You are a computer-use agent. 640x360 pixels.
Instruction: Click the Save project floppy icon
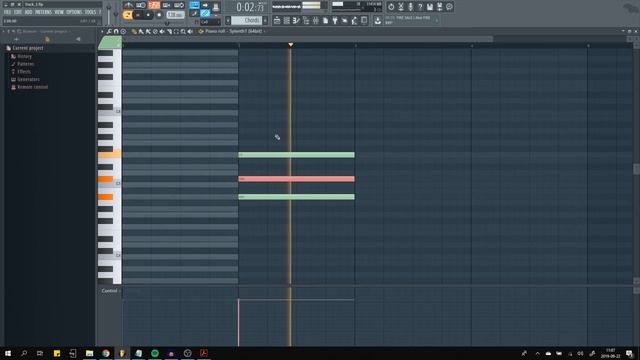pos(430,7)
